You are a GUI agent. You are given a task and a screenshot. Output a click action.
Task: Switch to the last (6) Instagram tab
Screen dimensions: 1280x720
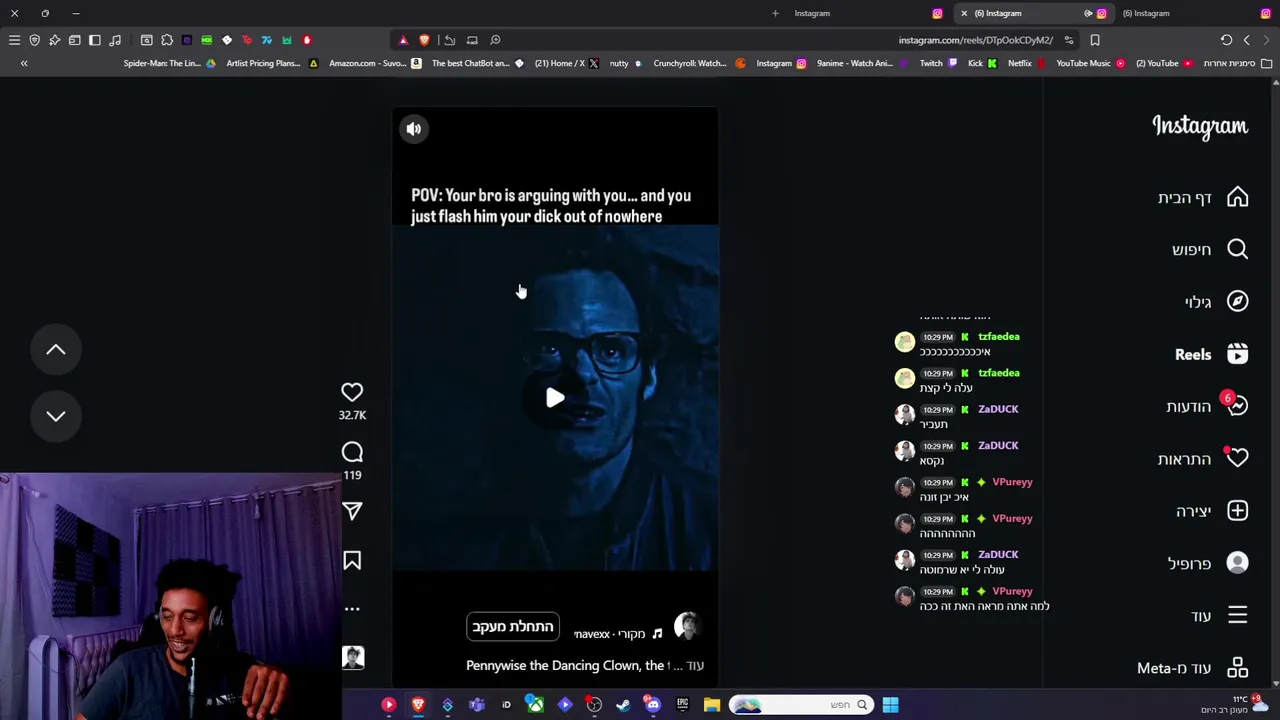[x=1194, y=13]
